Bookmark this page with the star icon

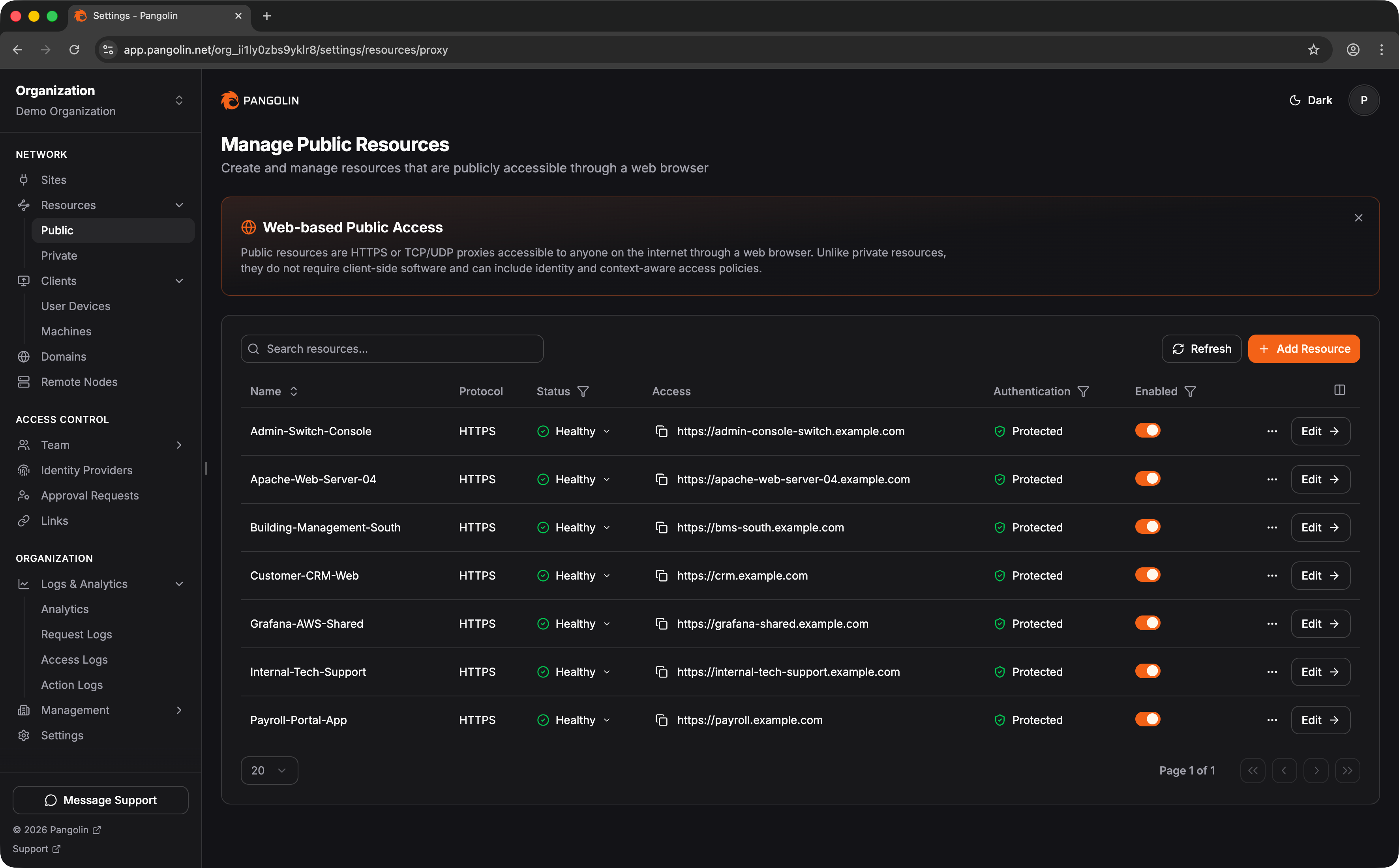pyautogui.click(x=1313, y=50)
